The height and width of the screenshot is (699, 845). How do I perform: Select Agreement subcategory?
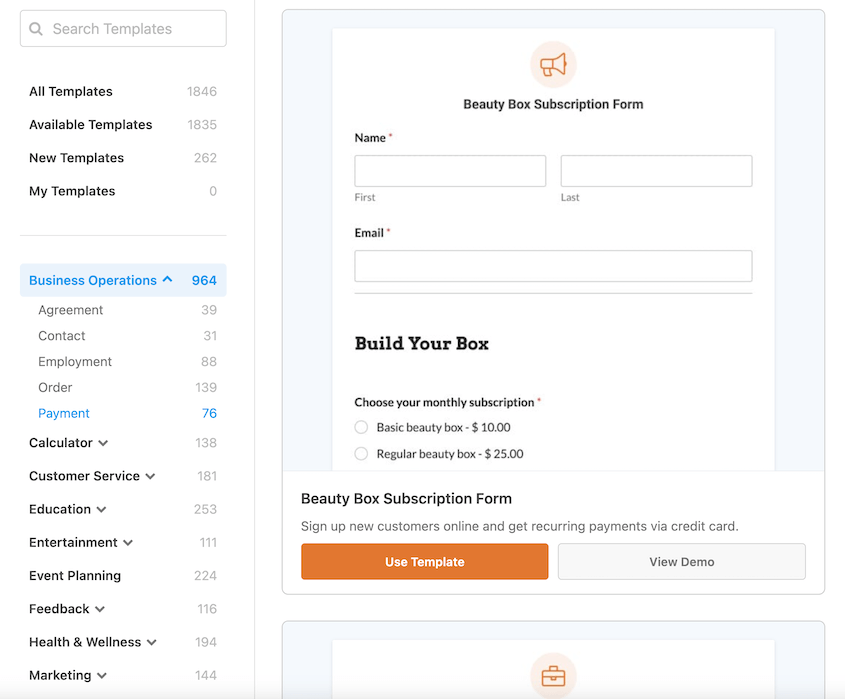tap(71, 310)
